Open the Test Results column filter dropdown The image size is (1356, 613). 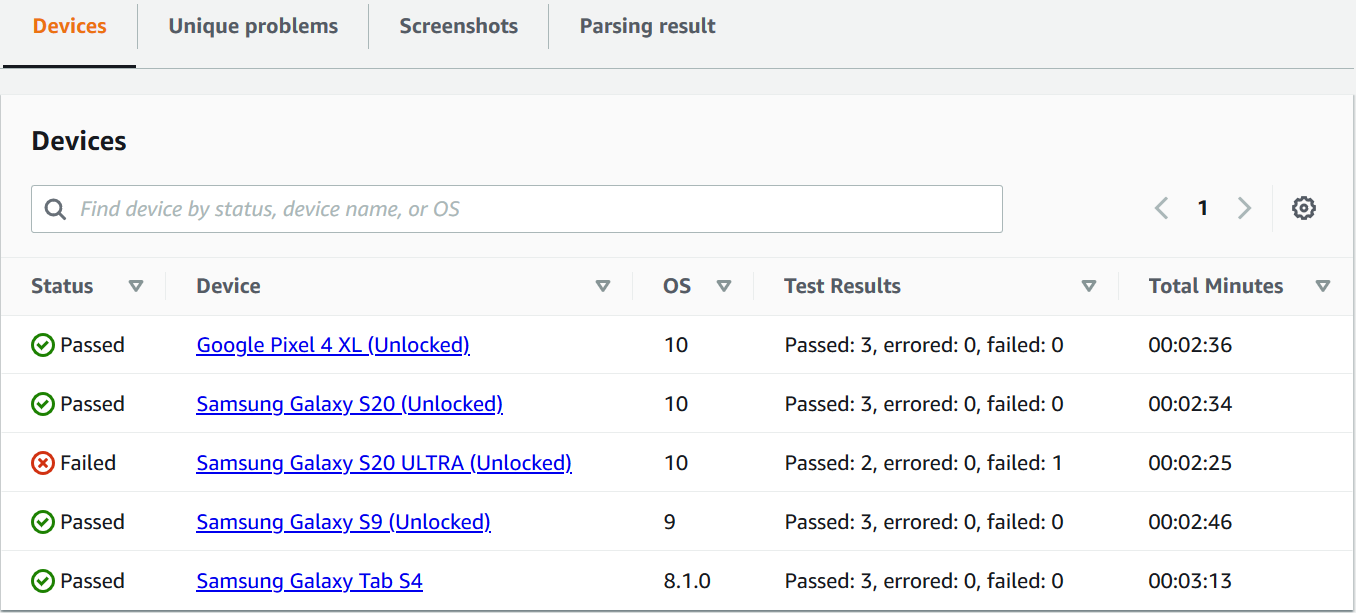[x=1089, y=286]
